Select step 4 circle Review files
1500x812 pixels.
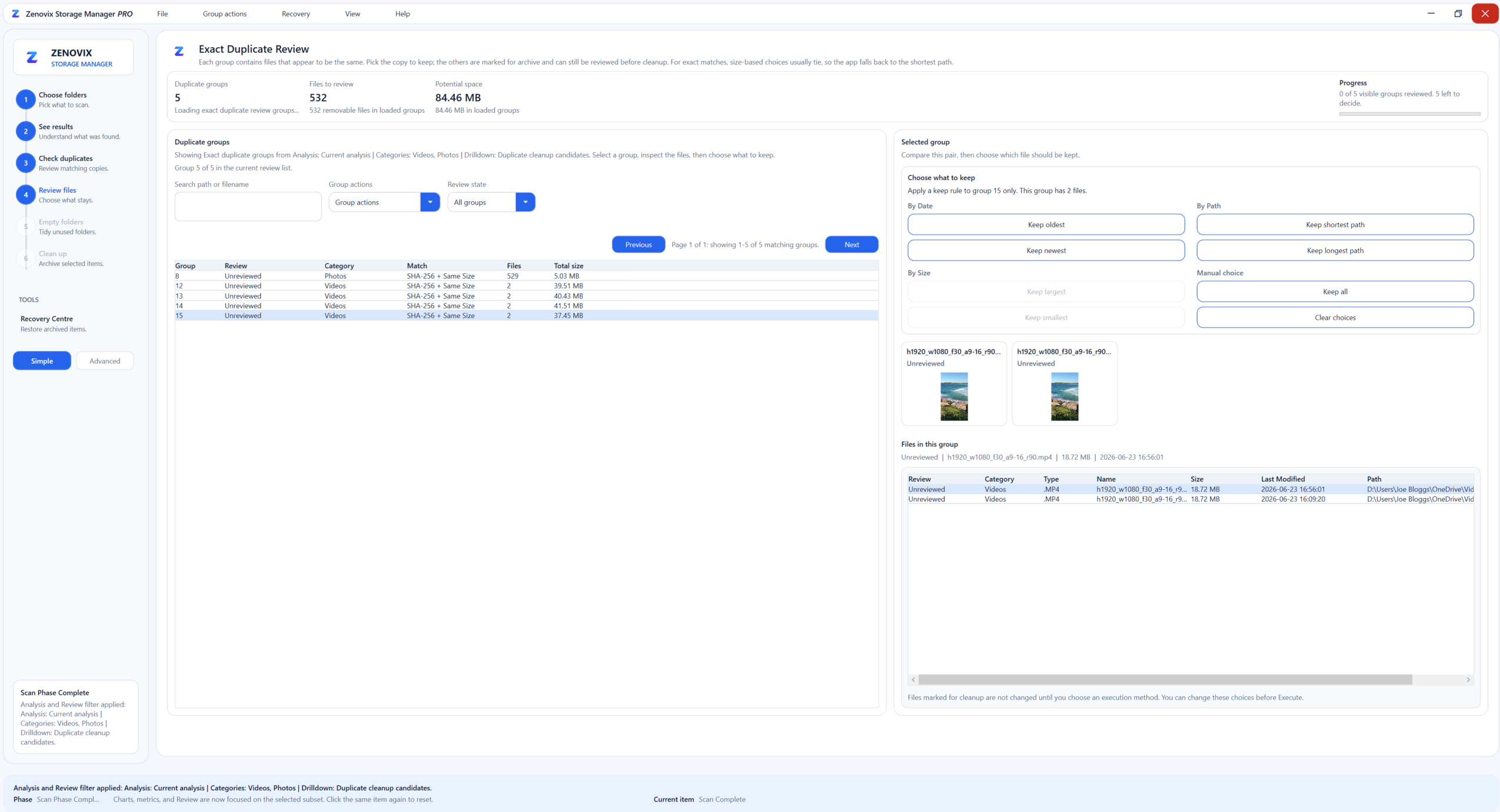pyautogui.click(x=25, y=195)
